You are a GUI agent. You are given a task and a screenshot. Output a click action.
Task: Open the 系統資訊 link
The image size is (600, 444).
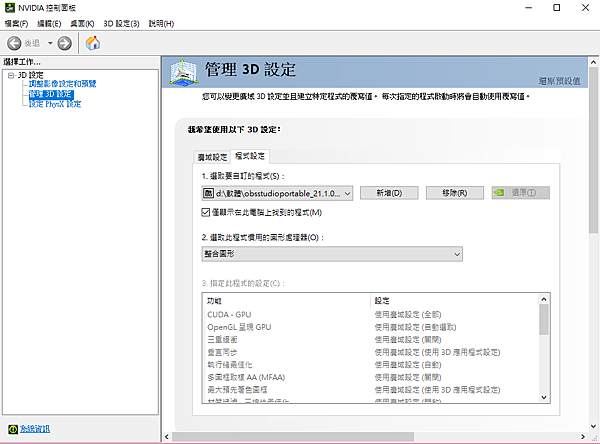point(35,429)
